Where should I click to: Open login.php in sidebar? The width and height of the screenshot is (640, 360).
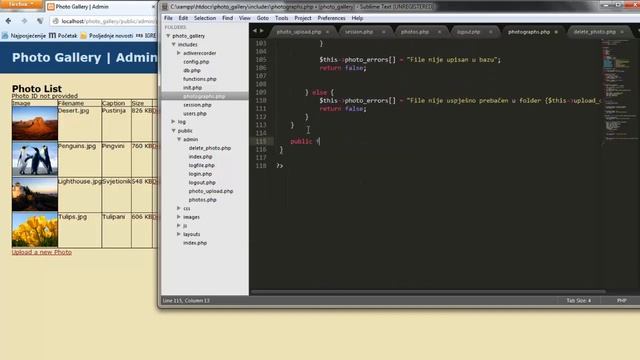point(200,174)
